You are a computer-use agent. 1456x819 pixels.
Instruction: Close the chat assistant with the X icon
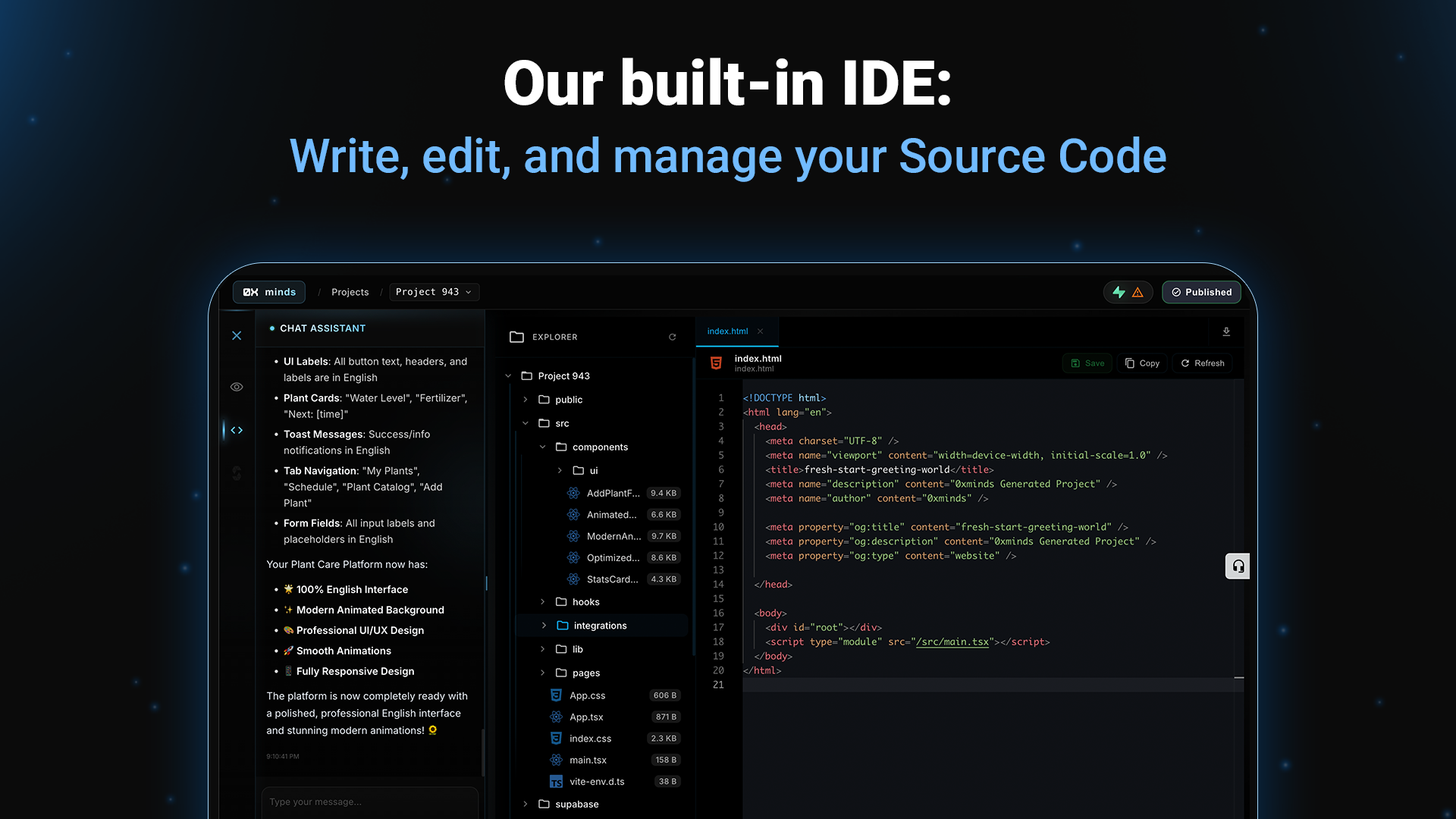click(x=237, y=335)
